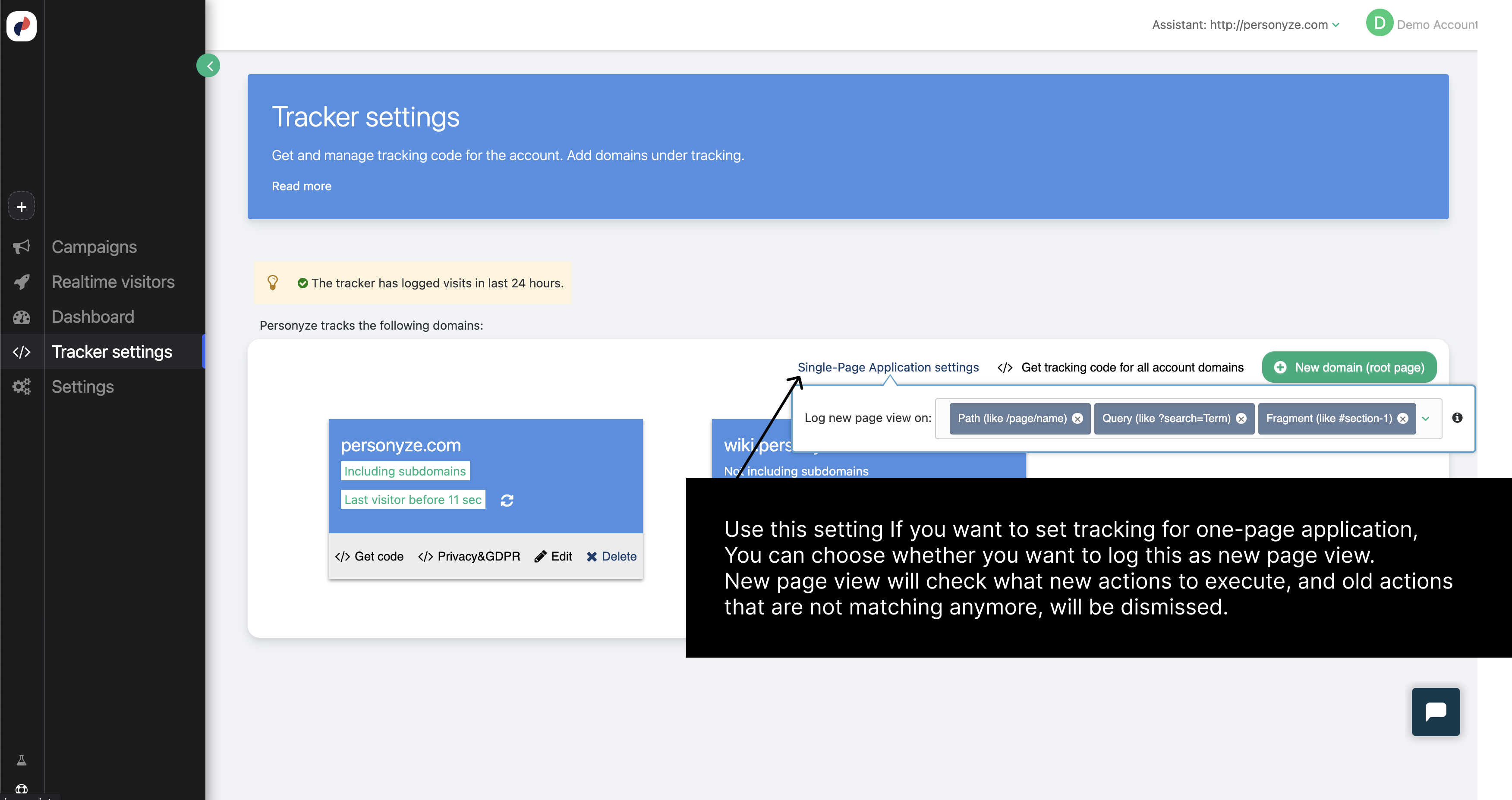Click the Read more link
Screen dimensions: 1512x800
302,186
